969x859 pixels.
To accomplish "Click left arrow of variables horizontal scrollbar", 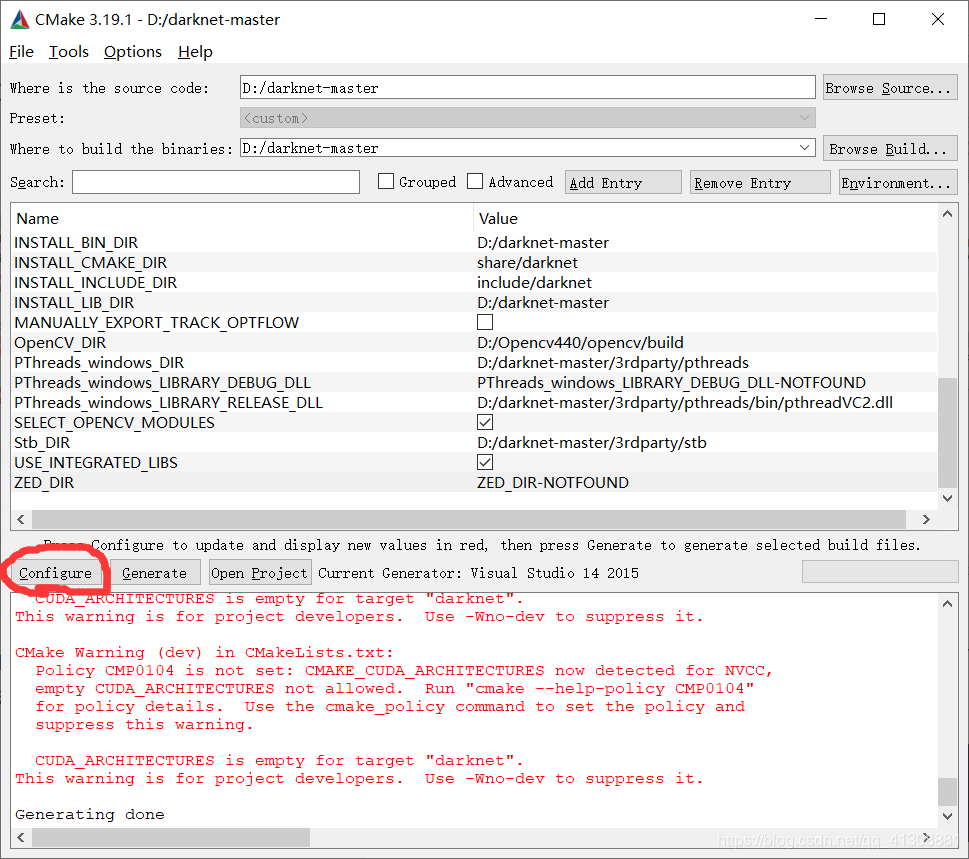I will (21, 519).
